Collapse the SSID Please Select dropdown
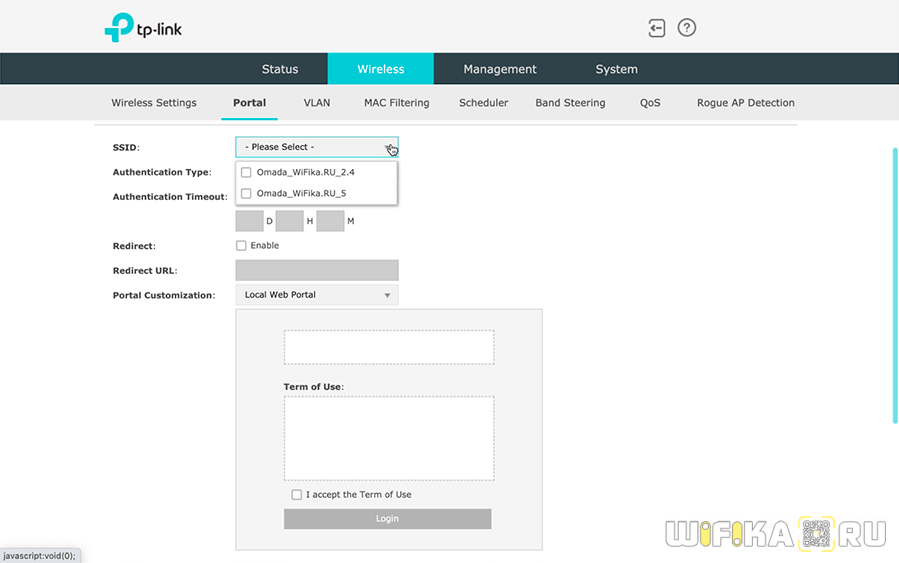Image resolution: width=899 pixels, height=563 pixels. pos(316,147)
